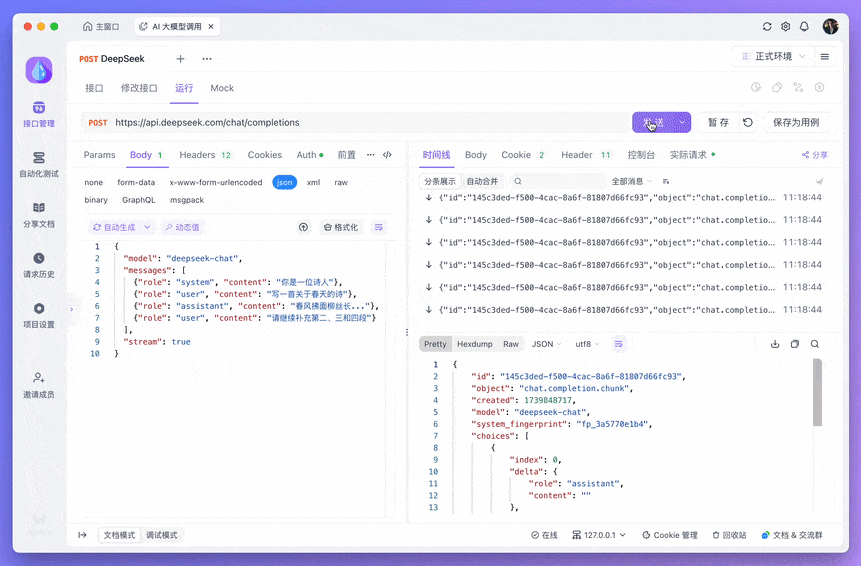
Task: Open the JSON format dropdown
Action: pos(546,344)
